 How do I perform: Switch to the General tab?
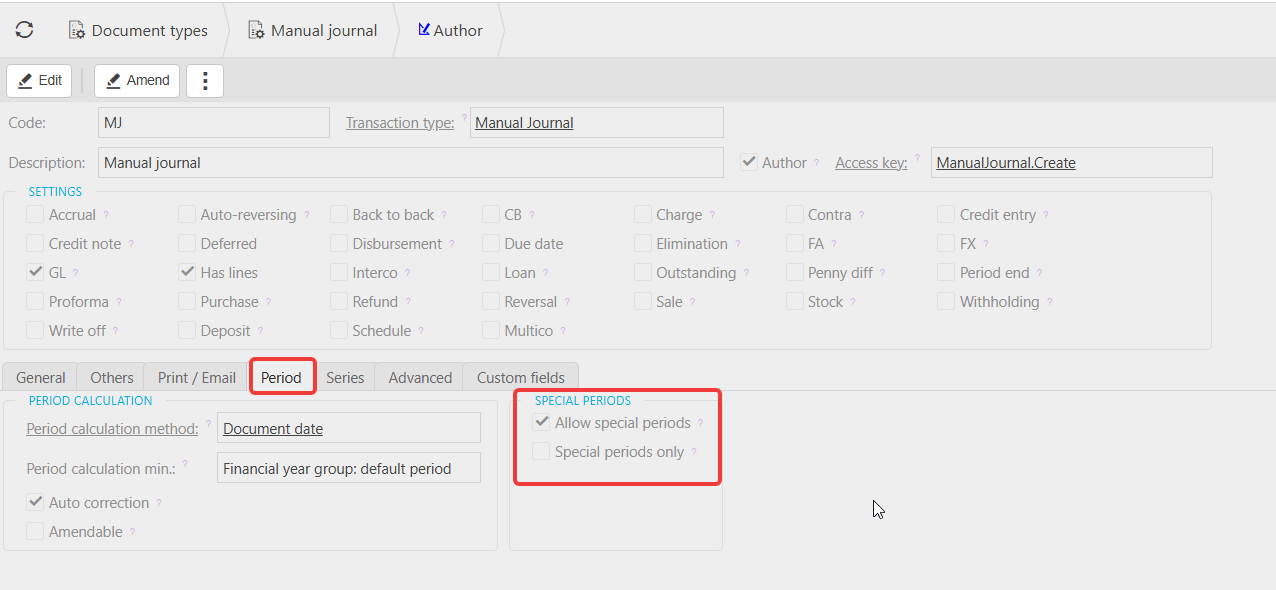click(x=41, y=377)
